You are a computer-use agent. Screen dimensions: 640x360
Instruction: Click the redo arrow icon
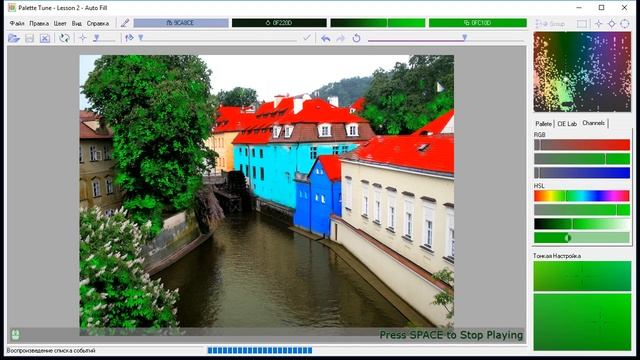340,38
